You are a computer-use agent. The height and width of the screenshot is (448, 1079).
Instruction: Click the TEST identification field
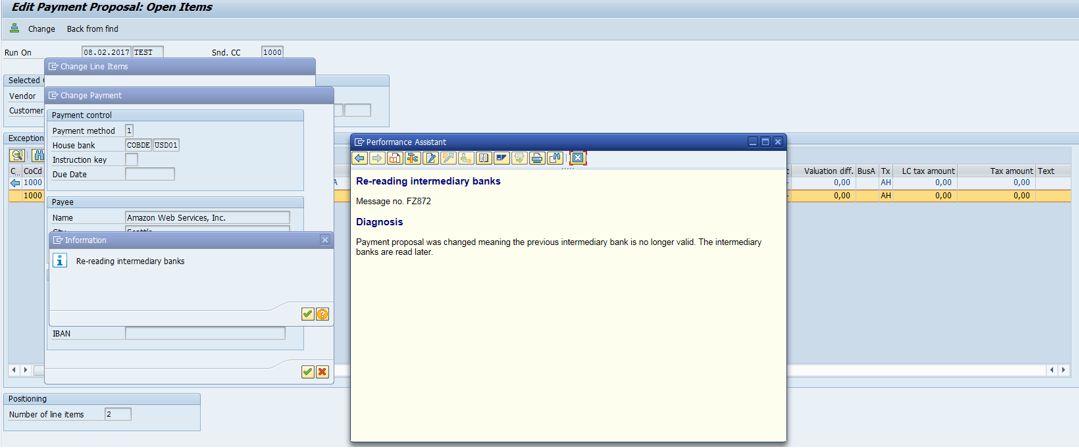pyautogui.click(x=148, y=52)
